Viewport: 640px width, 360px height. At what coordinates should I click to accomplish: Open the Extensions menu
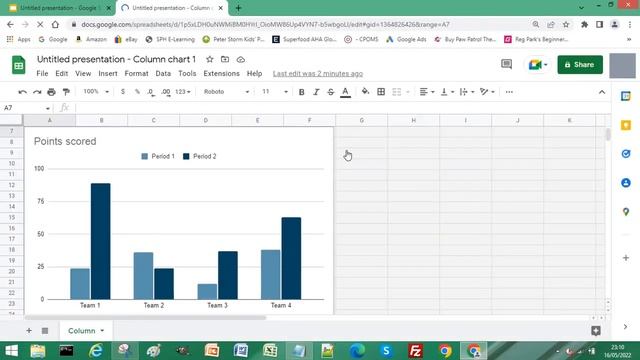pyautogui.click(x=221, y=73)
